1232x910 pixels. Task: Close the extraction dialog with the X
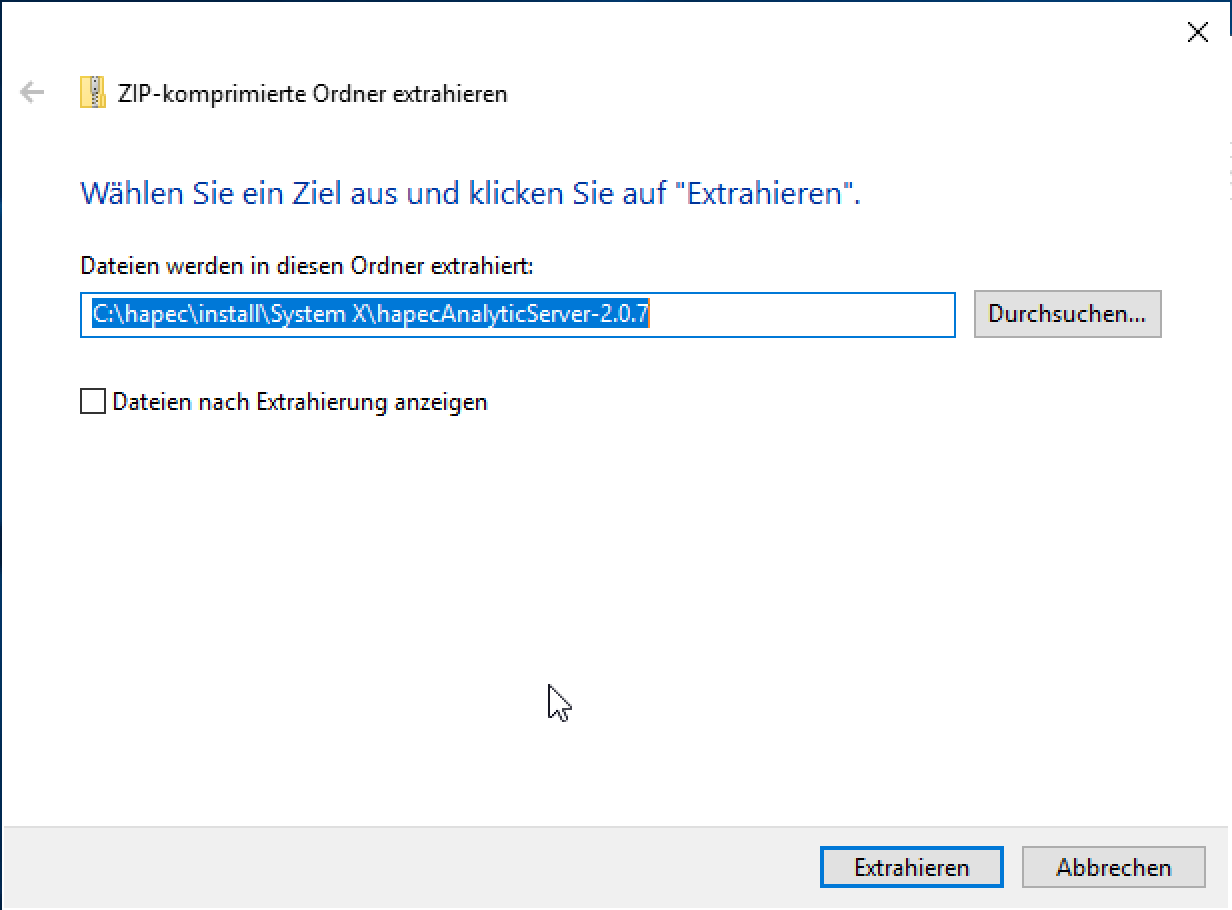coord(1197,32)
